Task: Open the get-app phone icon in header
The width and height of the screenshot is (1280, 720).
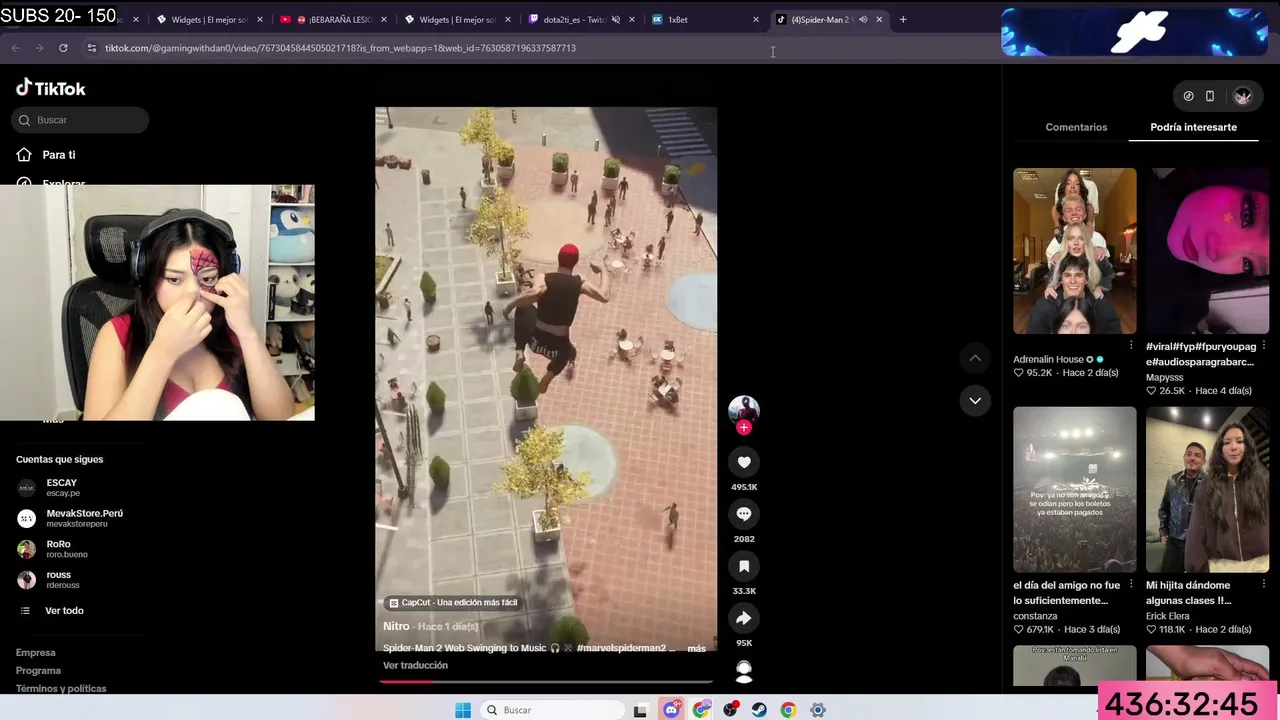Action: (1210, 96)
